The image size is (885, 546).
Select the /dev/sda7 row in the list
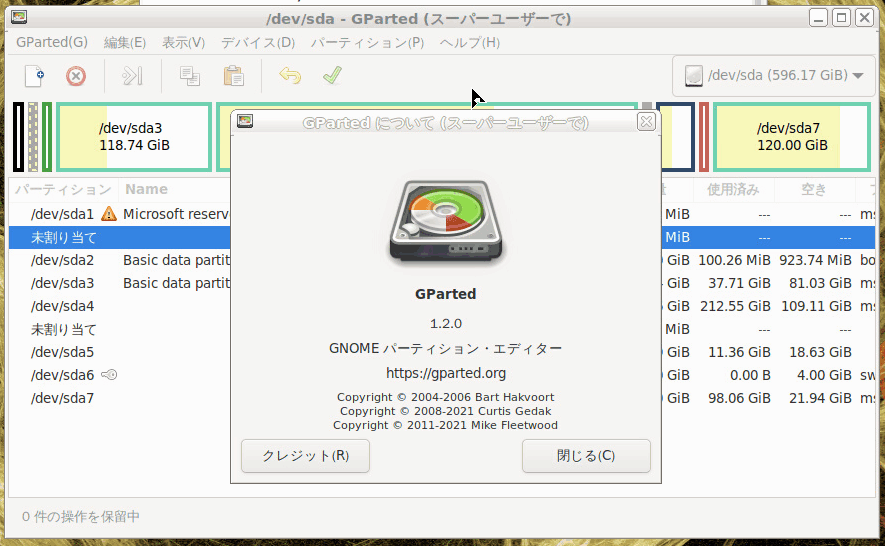pos(442,398)
